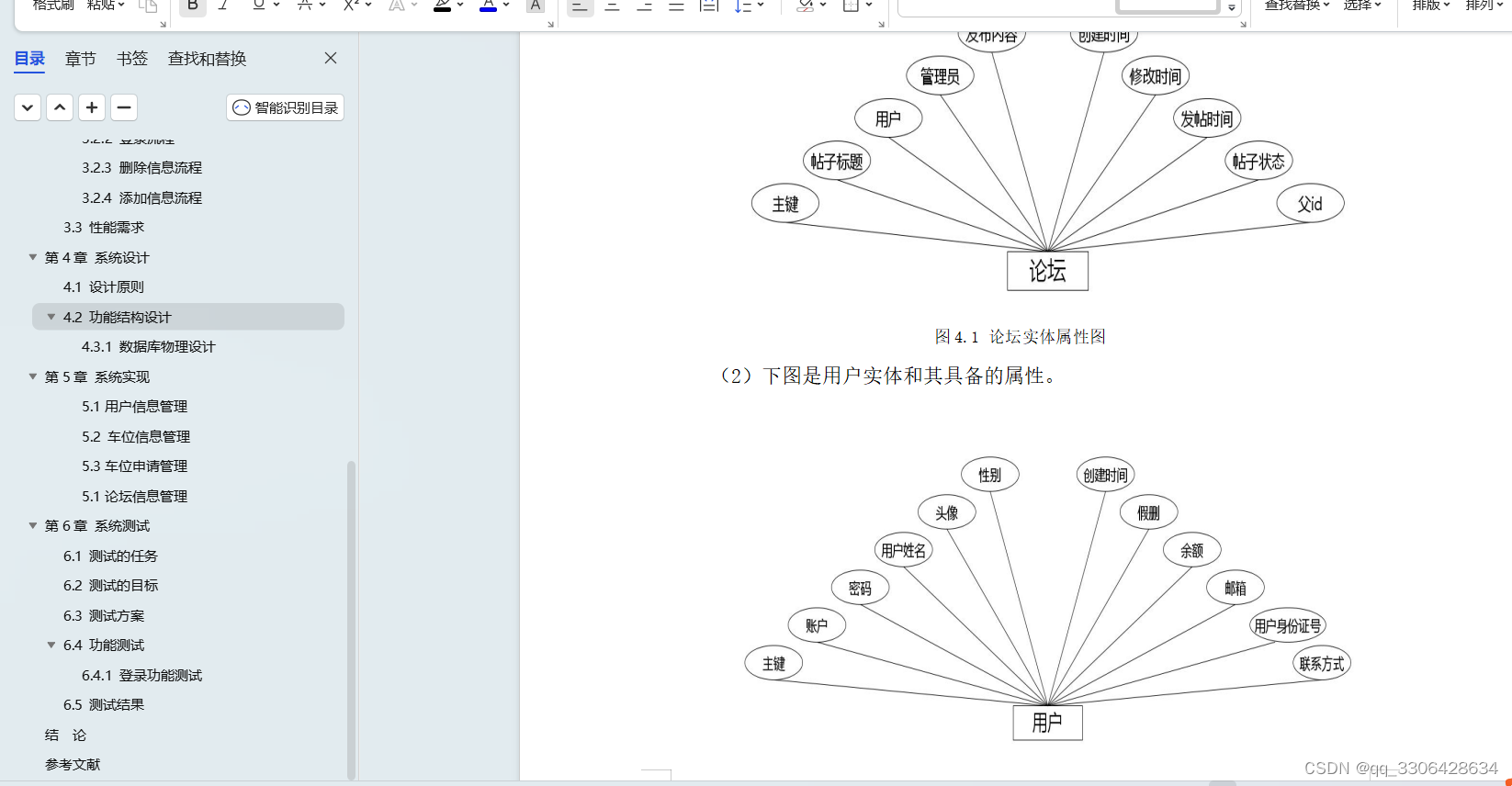Go to 3.2.4 添加信息流程 heading

[141, 197]
